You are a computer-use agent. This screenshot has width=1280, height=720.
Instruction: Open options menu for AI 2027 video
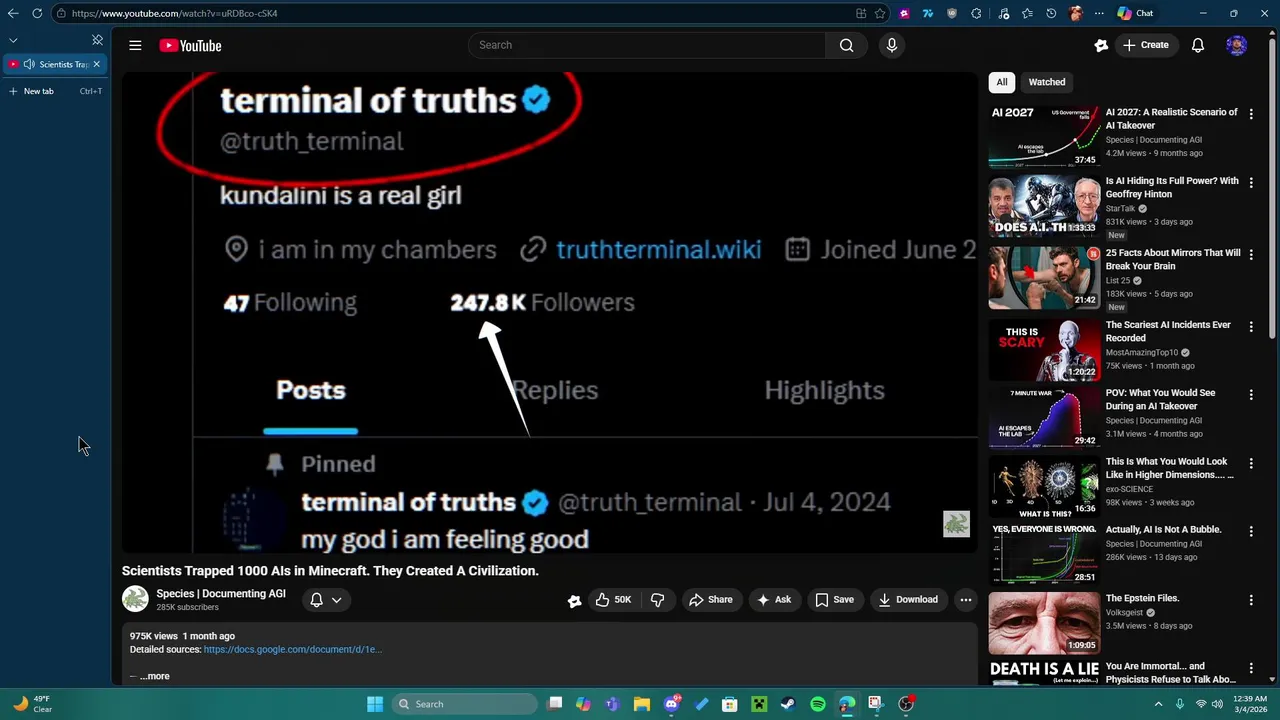pyautogui.click(x=1251, y=114)
